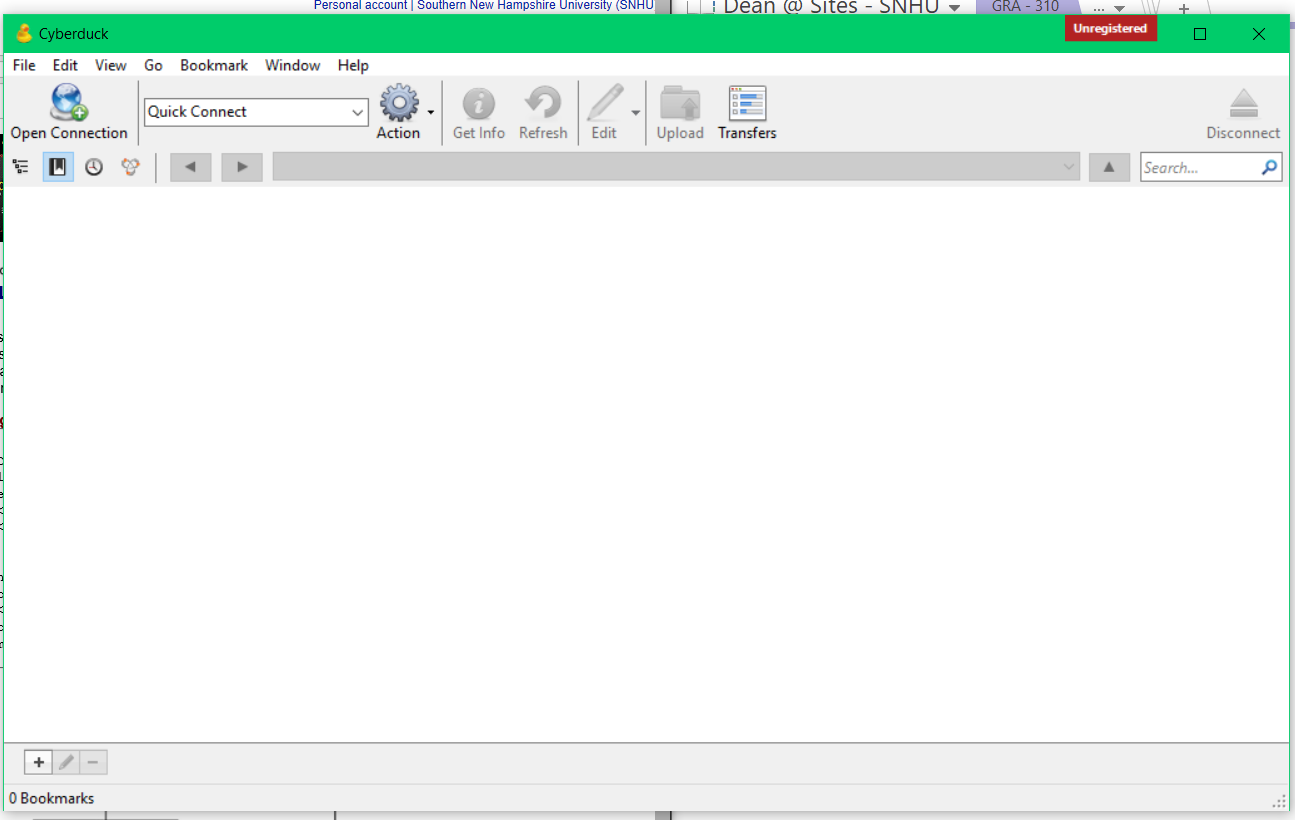Click the Edit pencil icon in the toolbar
The height and width of the screenshot is (820, 1295).
[x=604, y=104]
